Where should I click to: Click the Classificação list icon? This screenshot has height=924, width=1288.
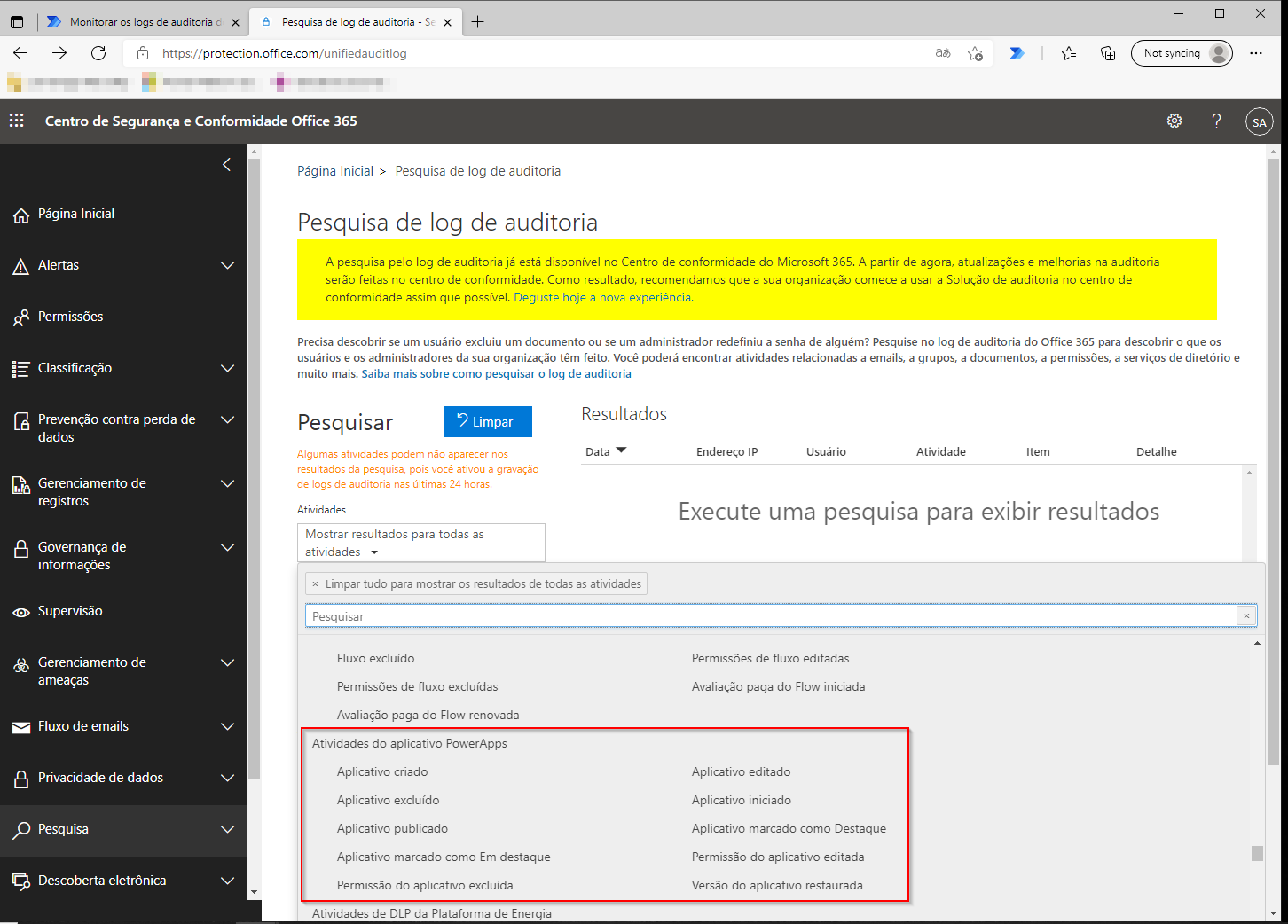(21, 369)
